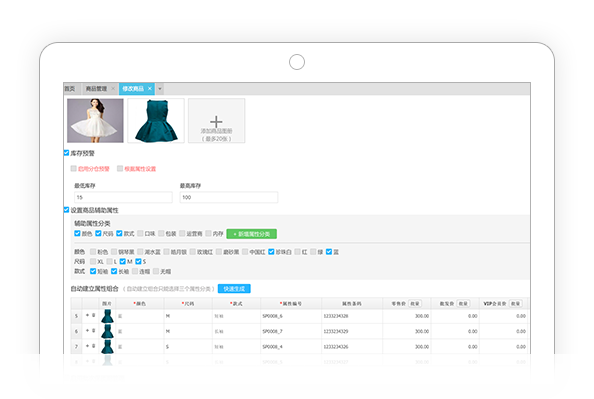
Task: Switch to the 商品管理 tab
Action: coord(96,89)
